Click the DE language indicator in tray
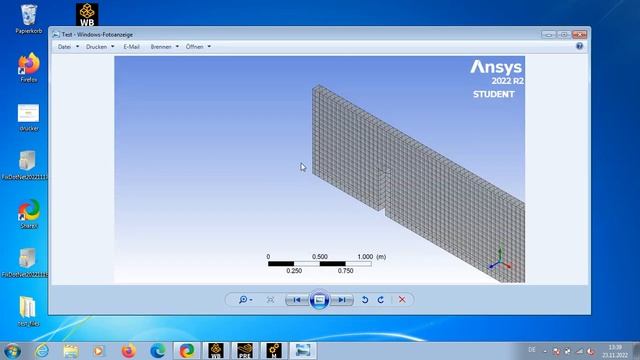This screenshot has height=360, width=640. [x=531, y=350]
